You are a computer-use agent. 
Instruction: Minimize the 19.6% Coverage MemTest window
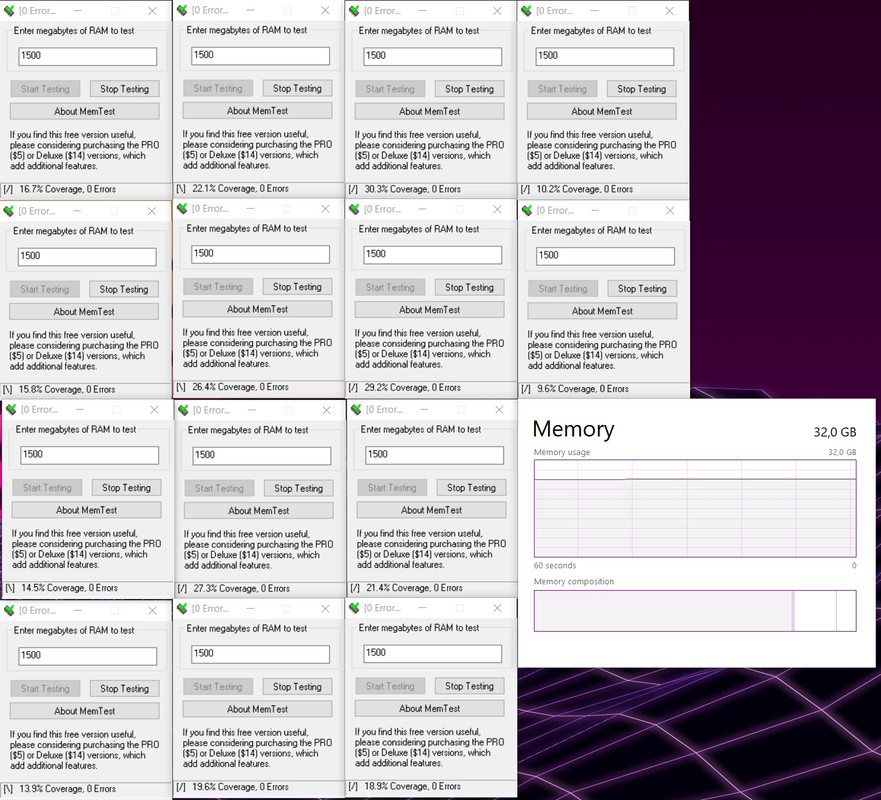point(250,608)
